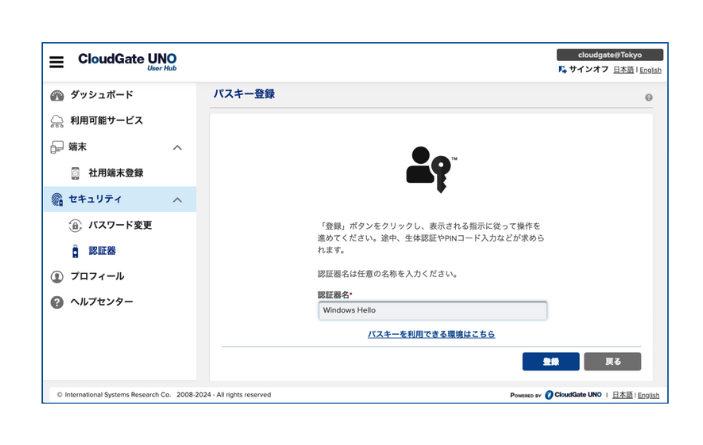Click the セキュリティ label in the sidebar
703x445 pixels.
[95, 199]
